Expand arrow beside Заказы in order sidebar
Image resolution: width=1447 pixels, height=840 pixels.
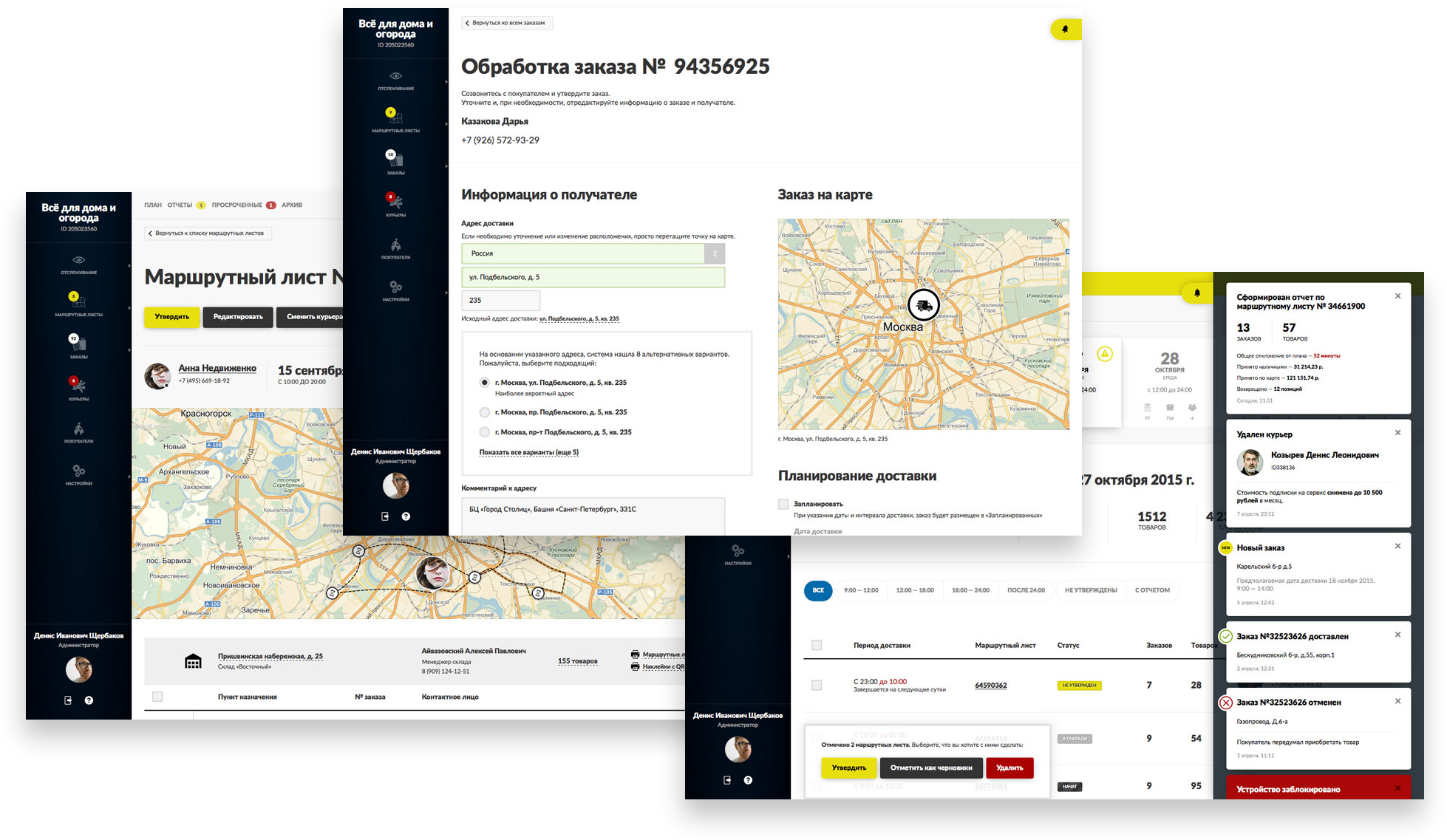tap(446, 166)
